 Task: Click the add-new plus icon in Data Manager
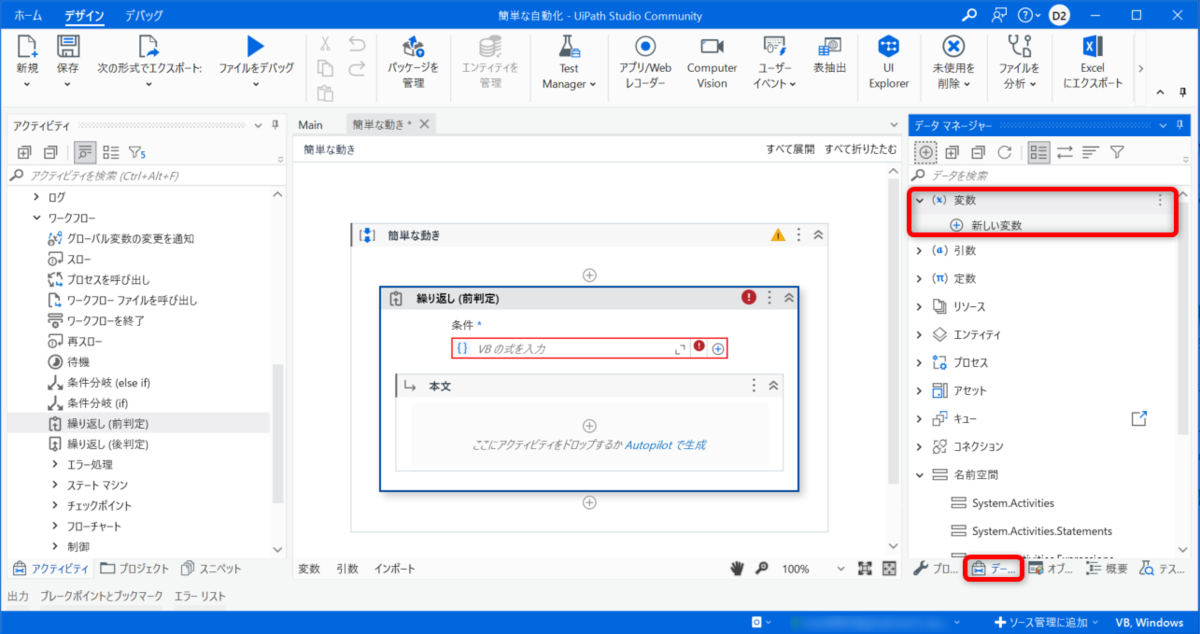926,152
